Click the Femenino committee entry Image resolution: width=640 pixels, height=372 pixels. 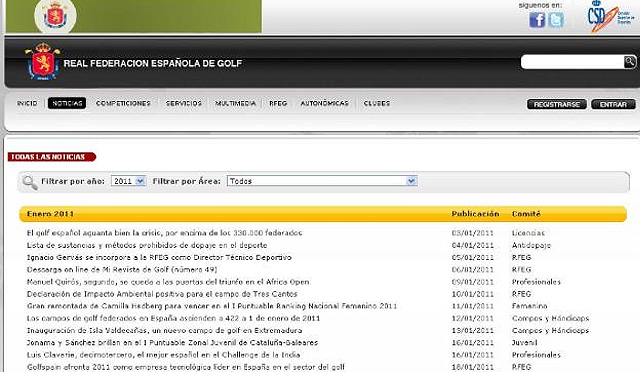[529, 306]
